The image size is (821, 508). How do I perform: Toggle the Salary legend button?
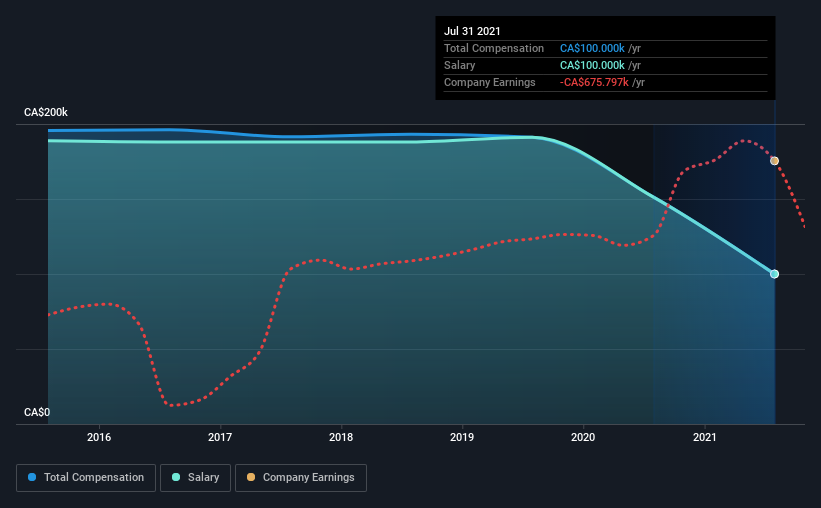tap(195, 478)
